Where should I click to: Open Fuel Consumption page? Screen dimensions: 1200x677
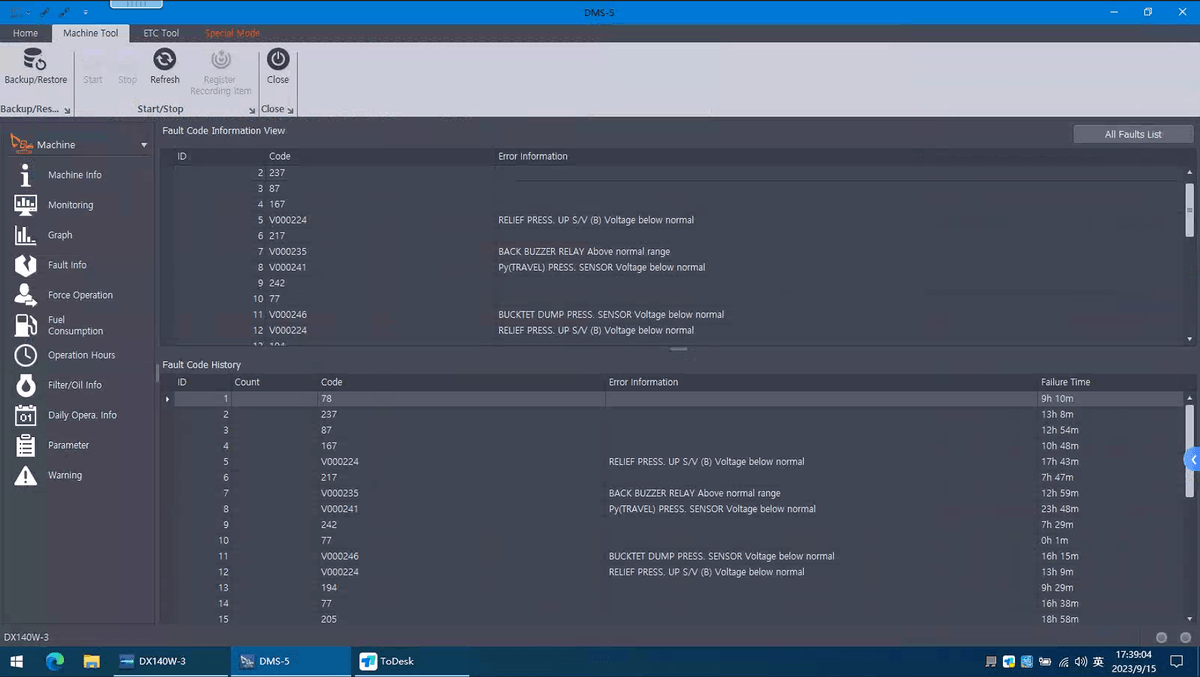tap(74, 325)
